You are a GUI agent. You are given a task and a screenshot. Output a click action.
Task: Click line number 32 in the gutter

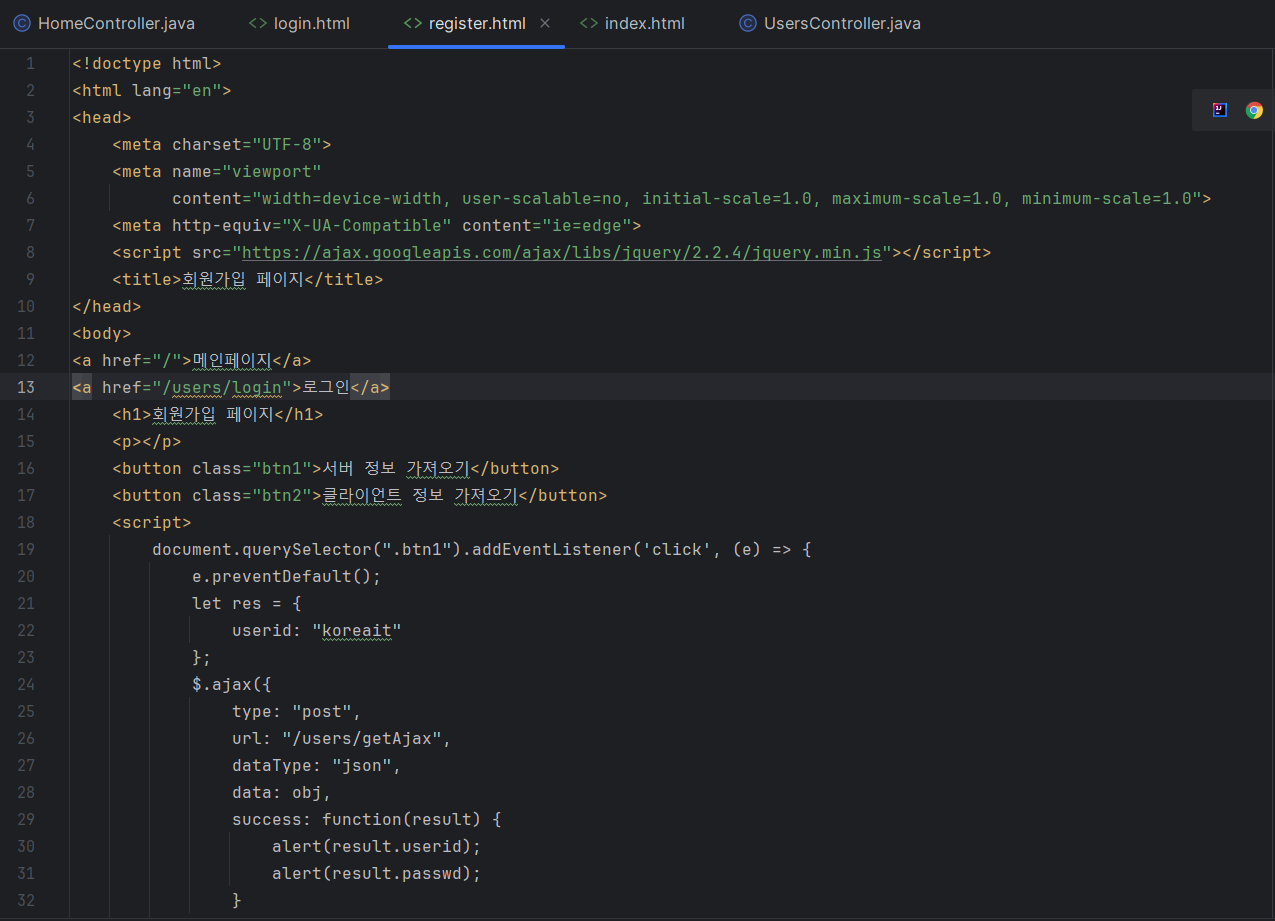coord(26,901)
